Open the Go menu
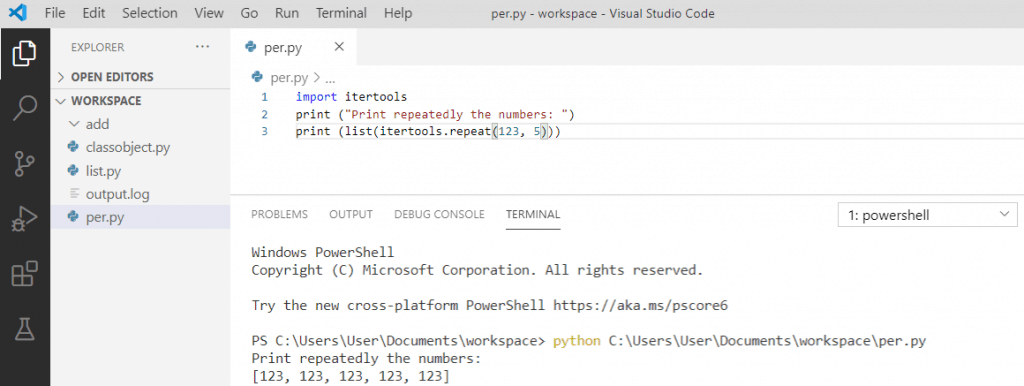This screenshot has height=386, width=1024. [x=249, y=13]
